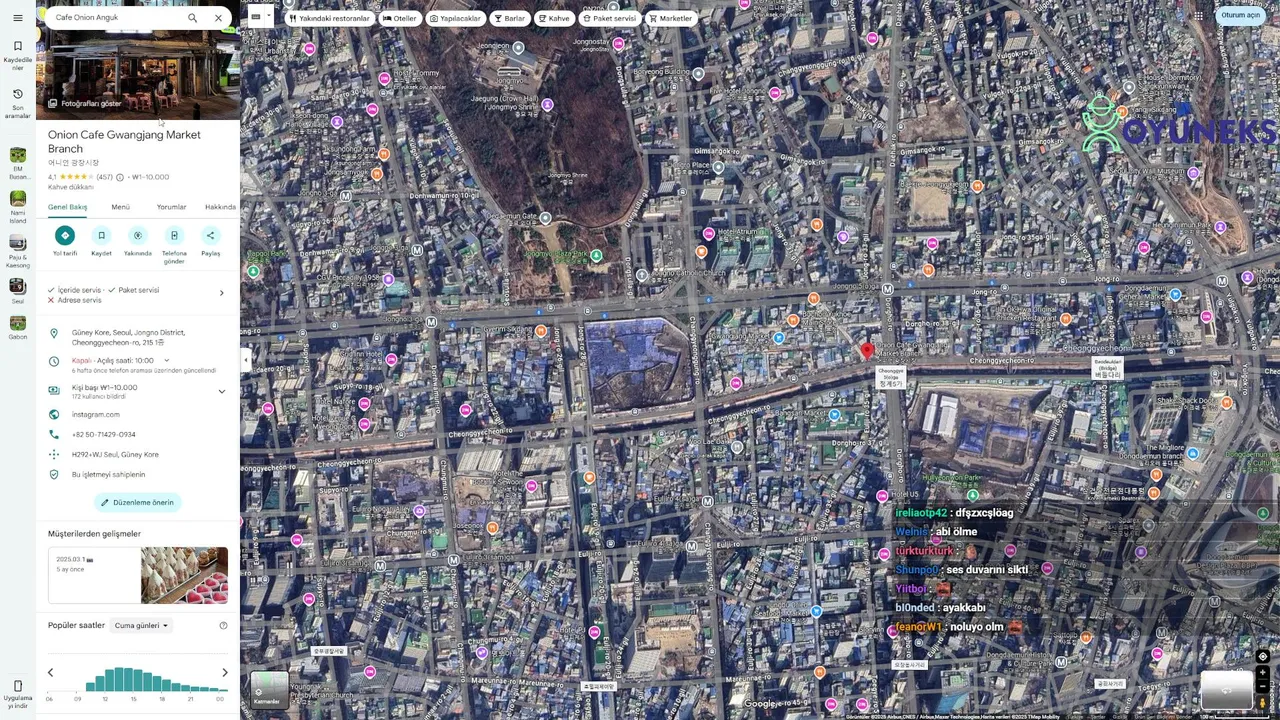The image size is (1280, 720).
Task: Expand the service options chevron
Action: (222, 293)
